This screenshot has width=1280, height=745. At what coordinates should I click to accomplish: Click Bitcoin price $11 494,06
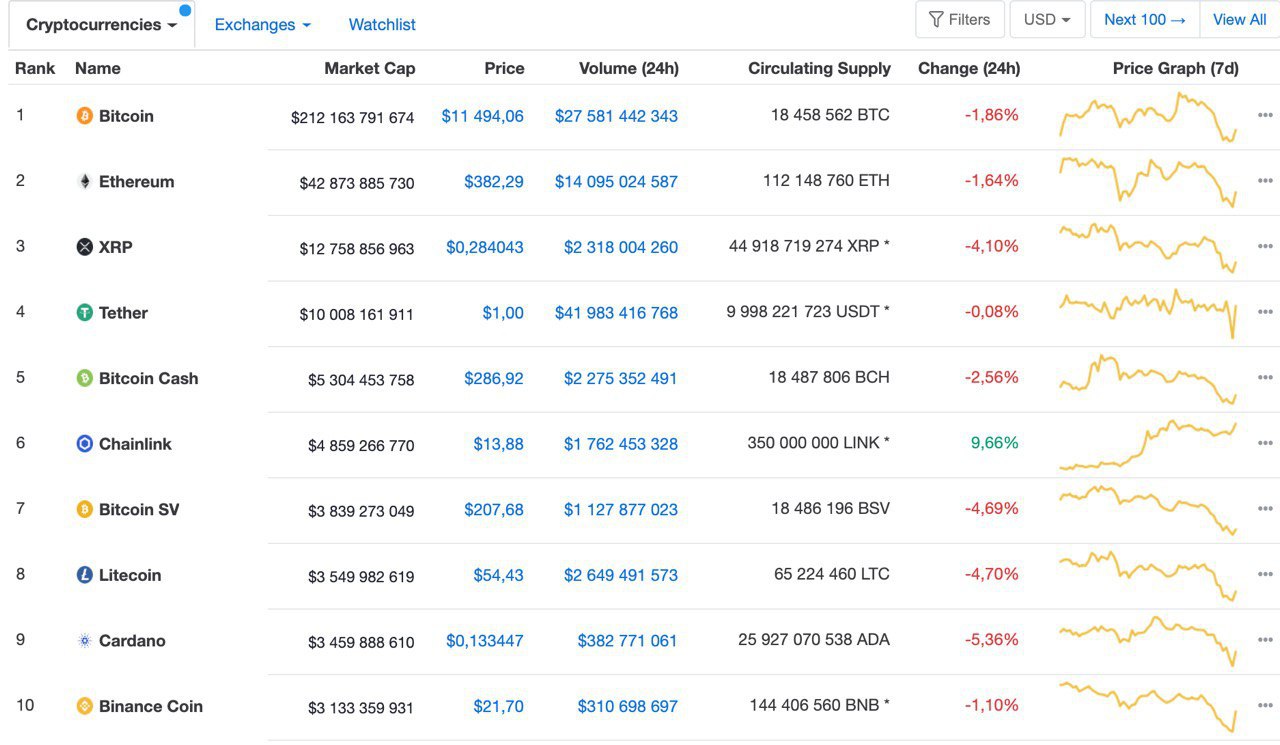tap(482, 116)
